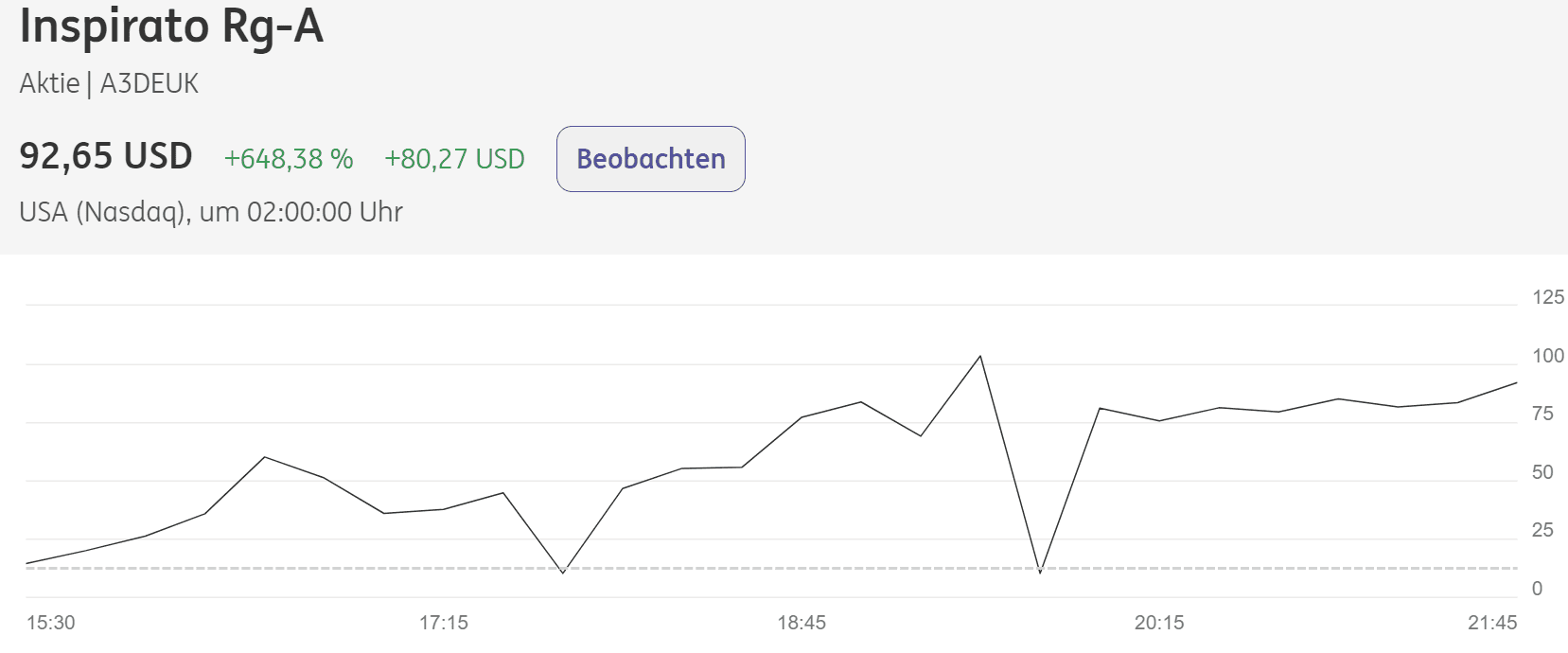1568x653 pixels.
Task: Click the 92,65 USD current price
Action: coord(106,156)
